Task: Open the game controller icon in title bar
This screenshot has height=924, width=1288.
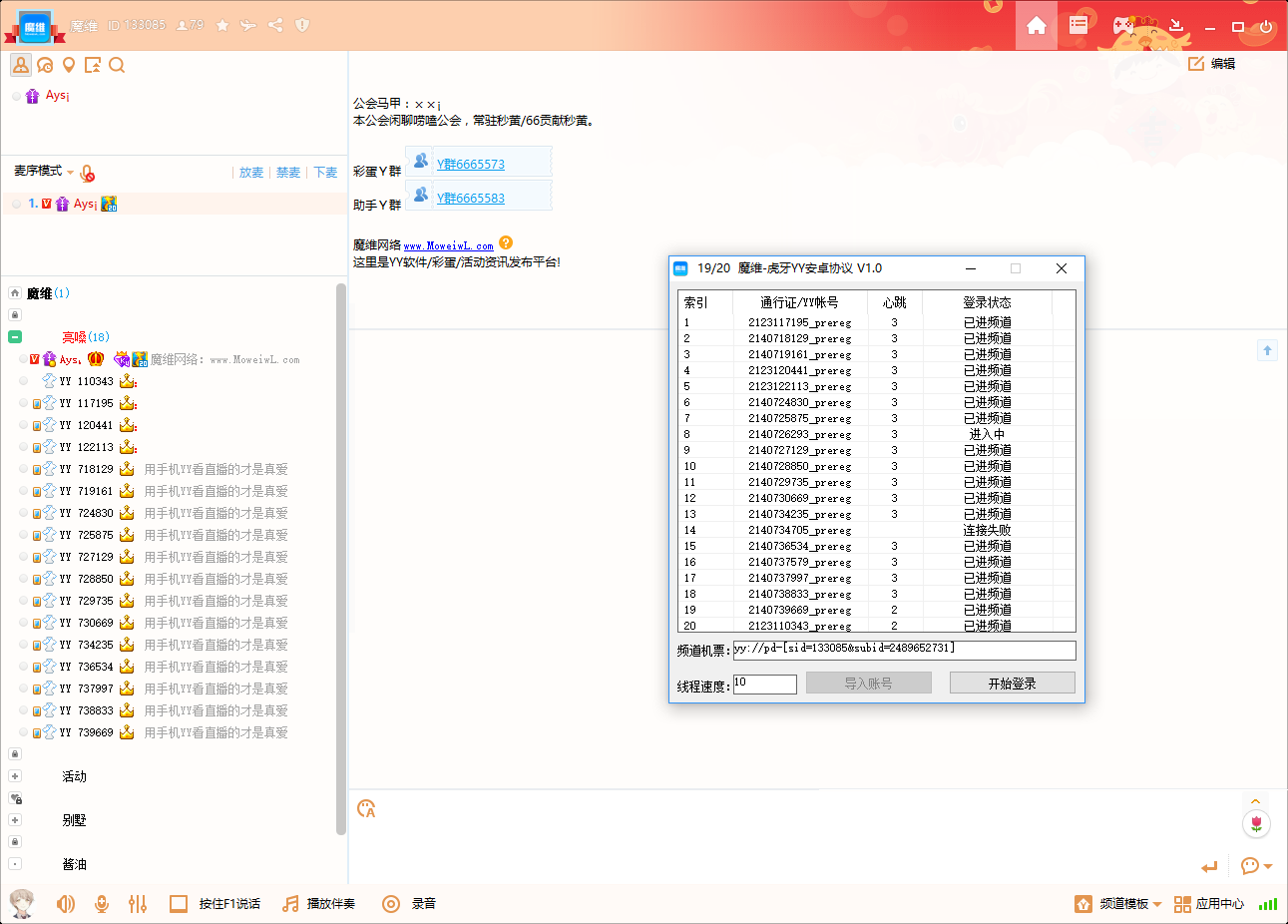Action: tap(1123, 25)
